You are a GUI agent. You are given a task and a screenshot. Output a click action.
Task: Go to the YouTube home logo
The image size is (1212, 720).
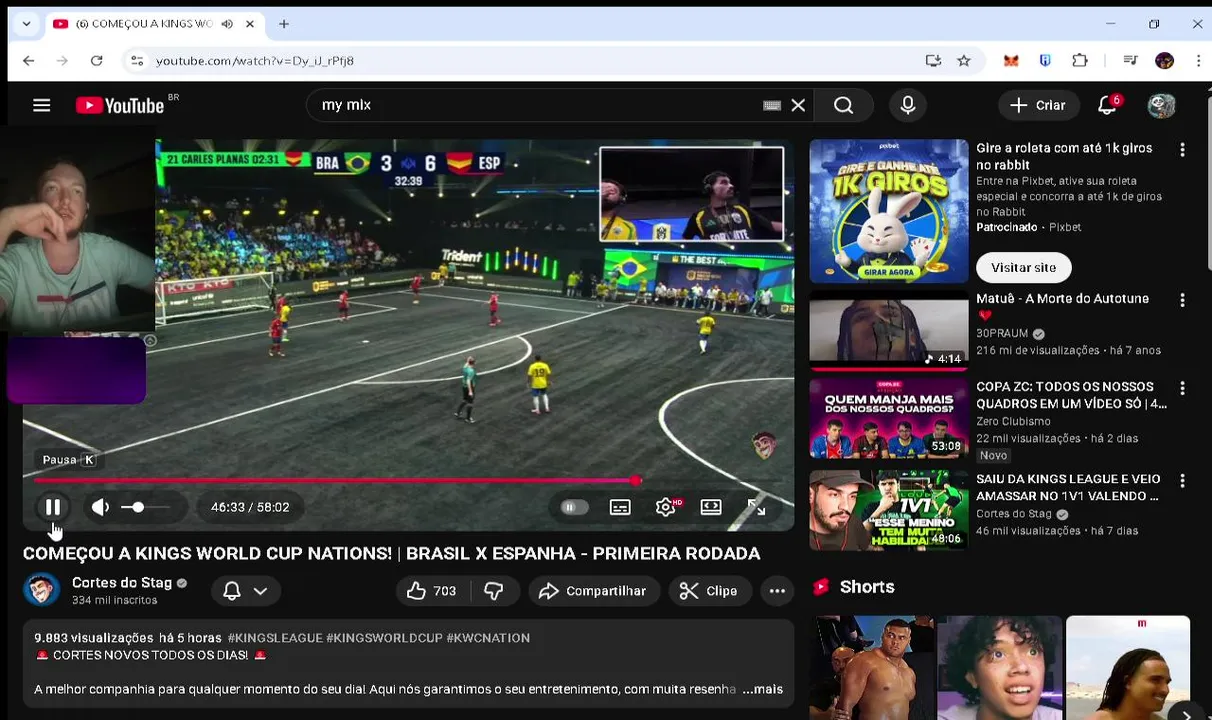coord(120,105)
